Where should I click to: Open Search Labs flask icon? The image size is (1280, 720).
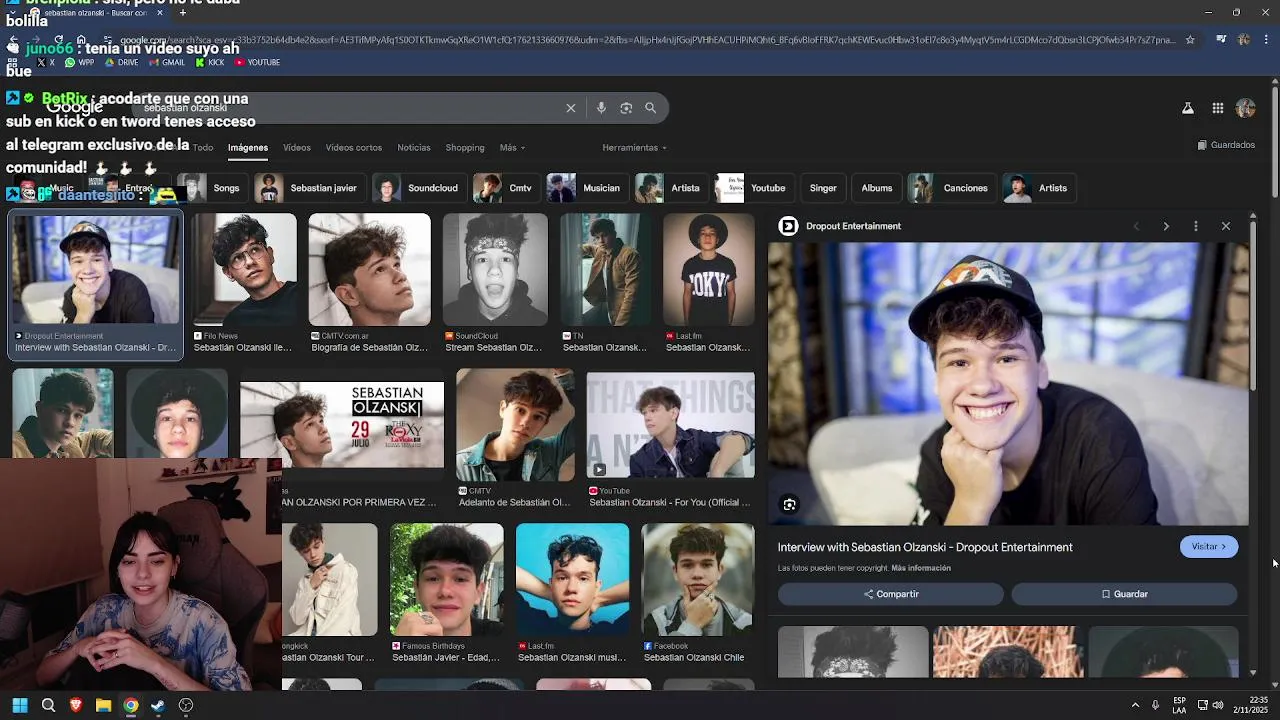pos(1188,108)
